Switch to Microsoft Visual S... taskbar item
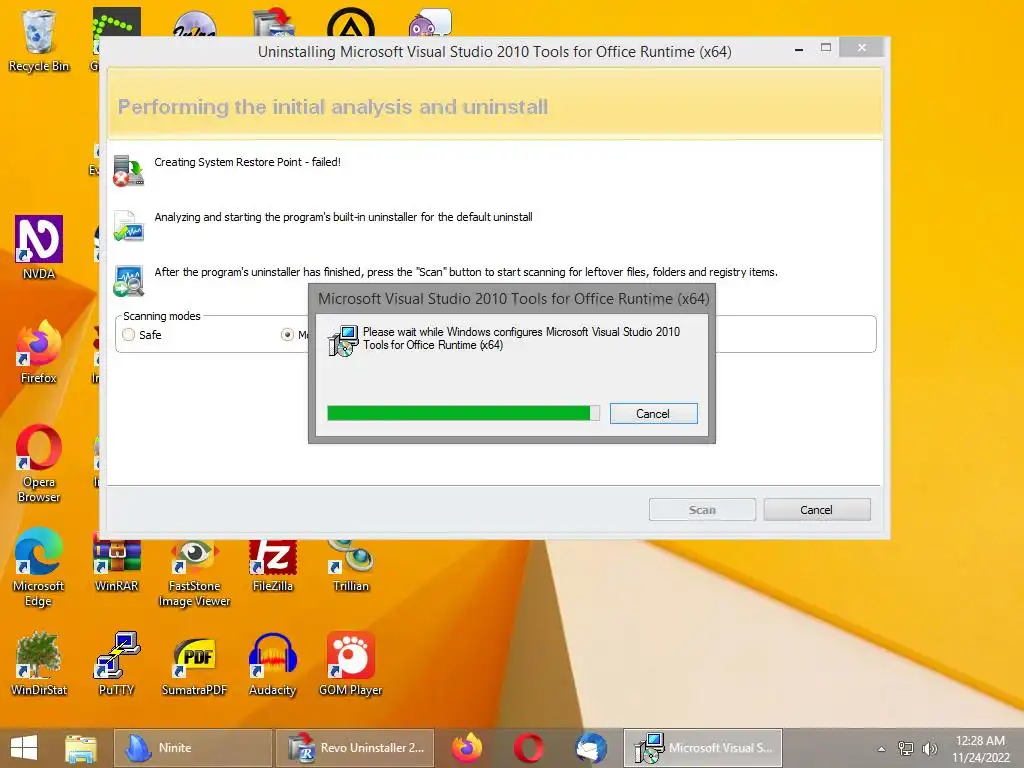The height and width of the screenshot is (768, 1024). click(703, 748)
